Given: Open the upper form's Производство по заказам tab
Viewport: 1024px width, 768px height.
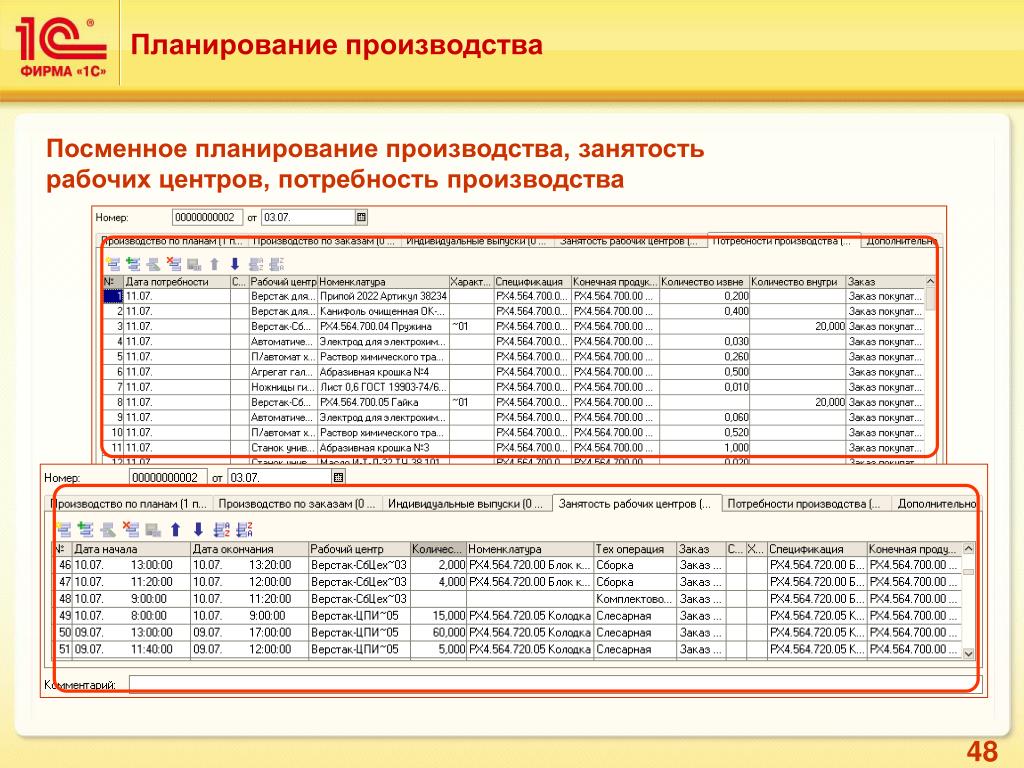Looking at the screenshot, I should [324, 242].
